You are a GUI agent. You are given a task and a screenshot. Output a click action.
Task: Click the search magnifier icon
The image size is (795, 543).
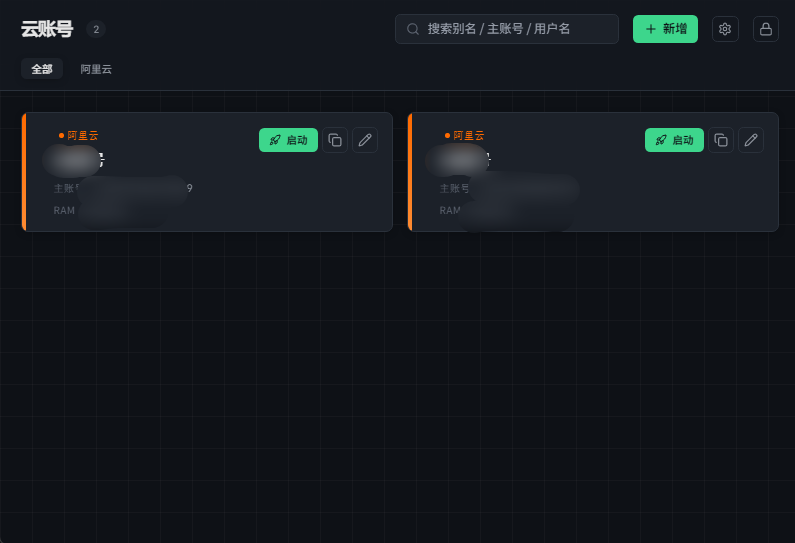[413, 29]
